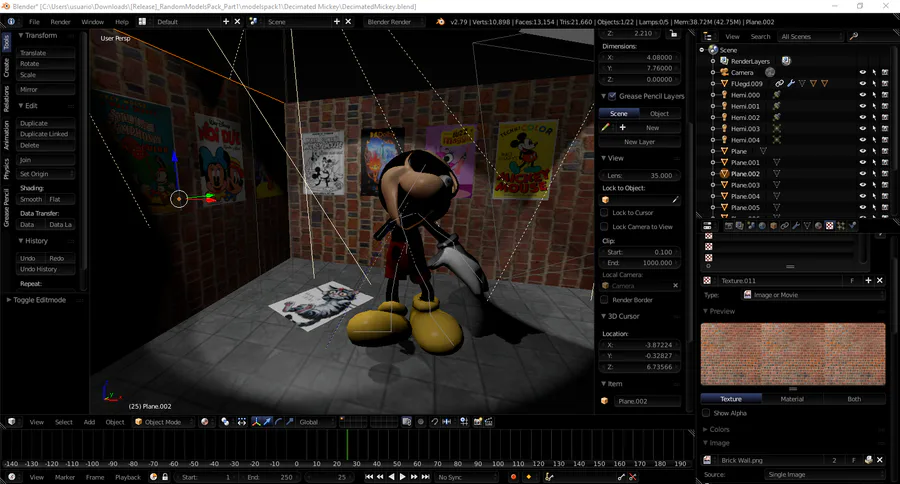Click the rotate manipulator arc icon
Image resolution: width=900 pixels, height=484 pixels.
(278, 421)
